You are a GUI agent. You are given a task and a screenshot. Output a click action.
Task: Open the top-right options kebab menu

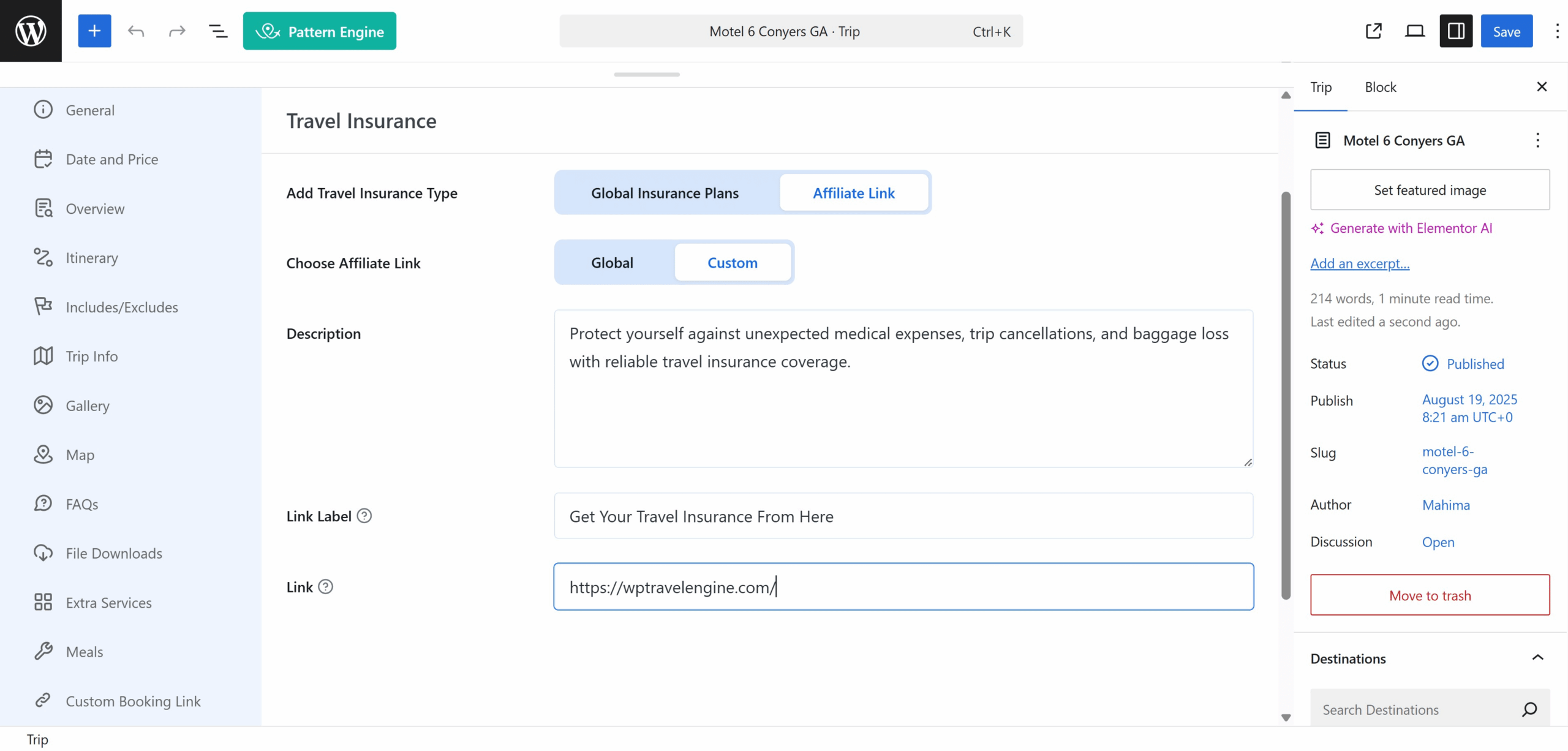(x=1556, y=31)
